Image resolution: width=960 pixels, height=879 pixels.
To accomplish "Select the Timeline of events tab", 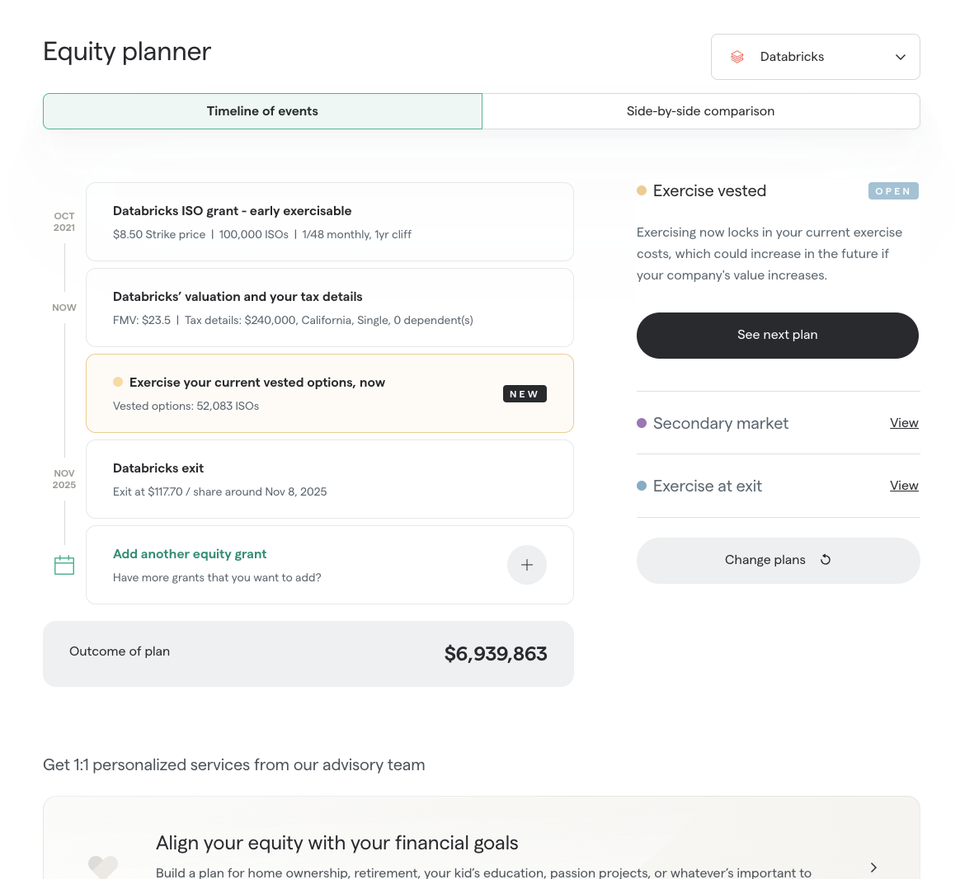I will tap(262, 111).
